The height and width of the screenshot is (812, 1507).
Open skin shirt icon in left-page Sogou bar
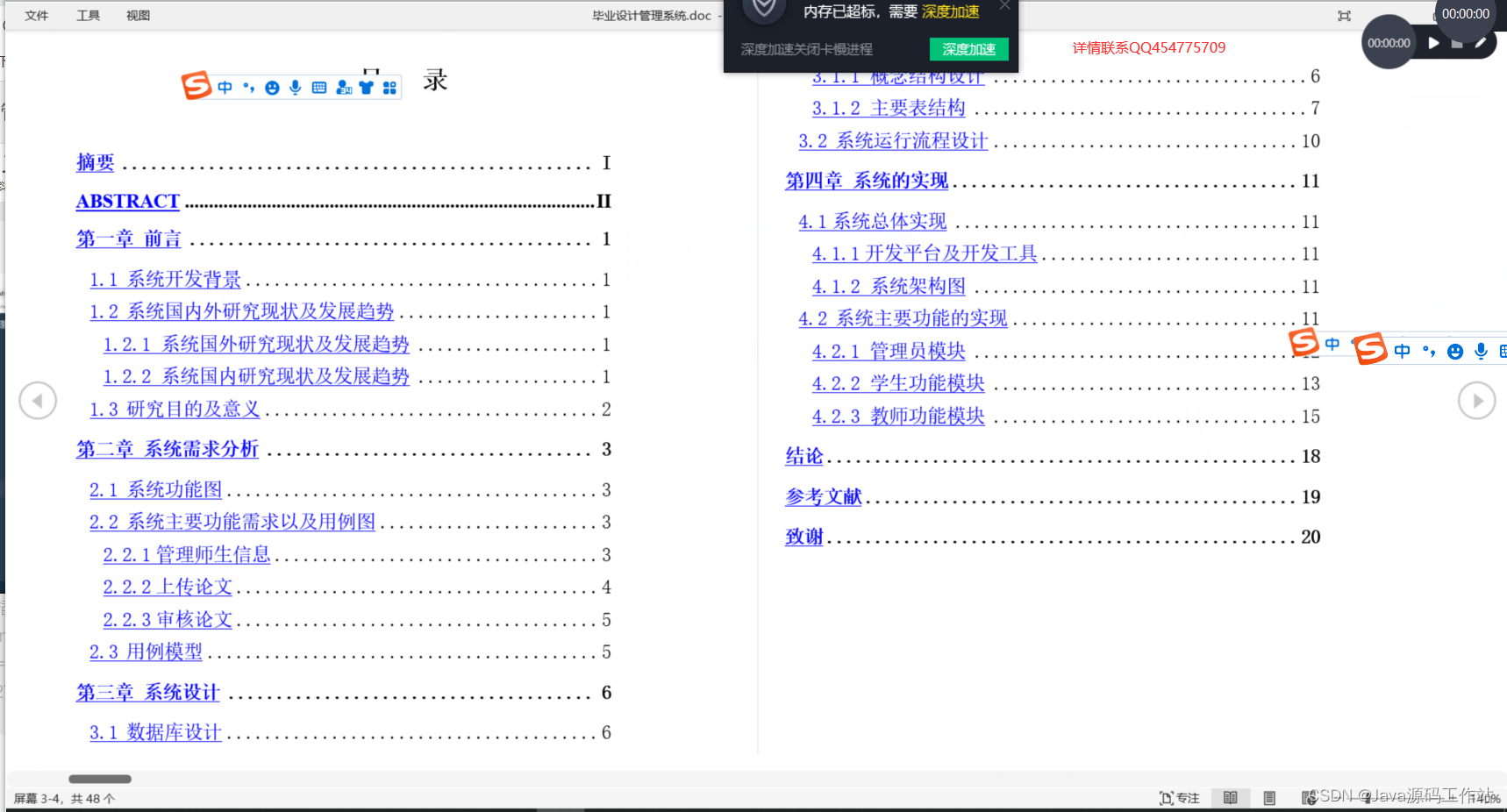coord(367,88)
